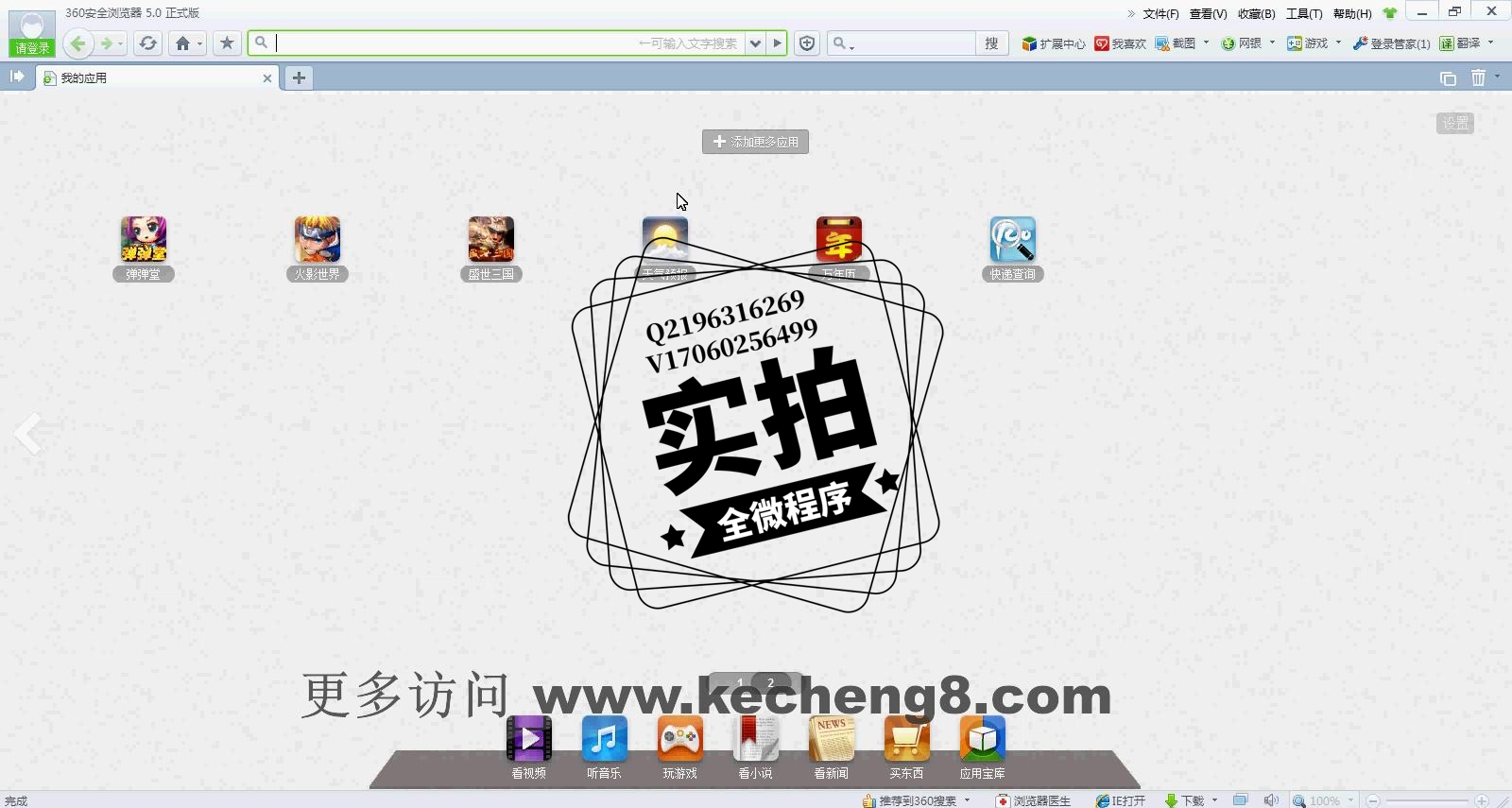1512x808 pixels.
Task: Open the 帮助(H) menu
Action: [x=1352, y=13]
